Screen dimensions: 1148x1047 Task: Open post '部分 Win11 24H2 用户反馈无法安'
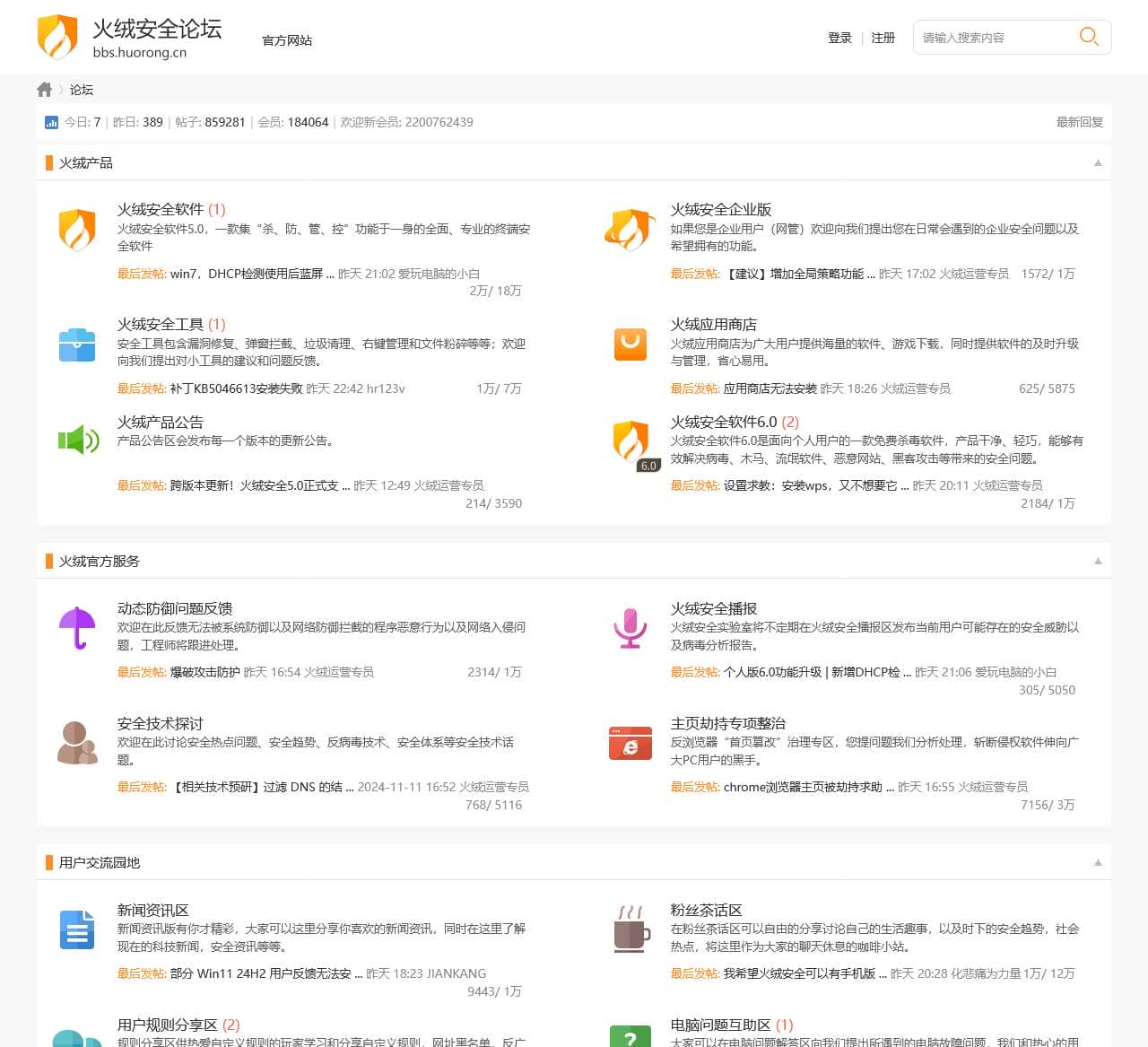pos(266,973)
